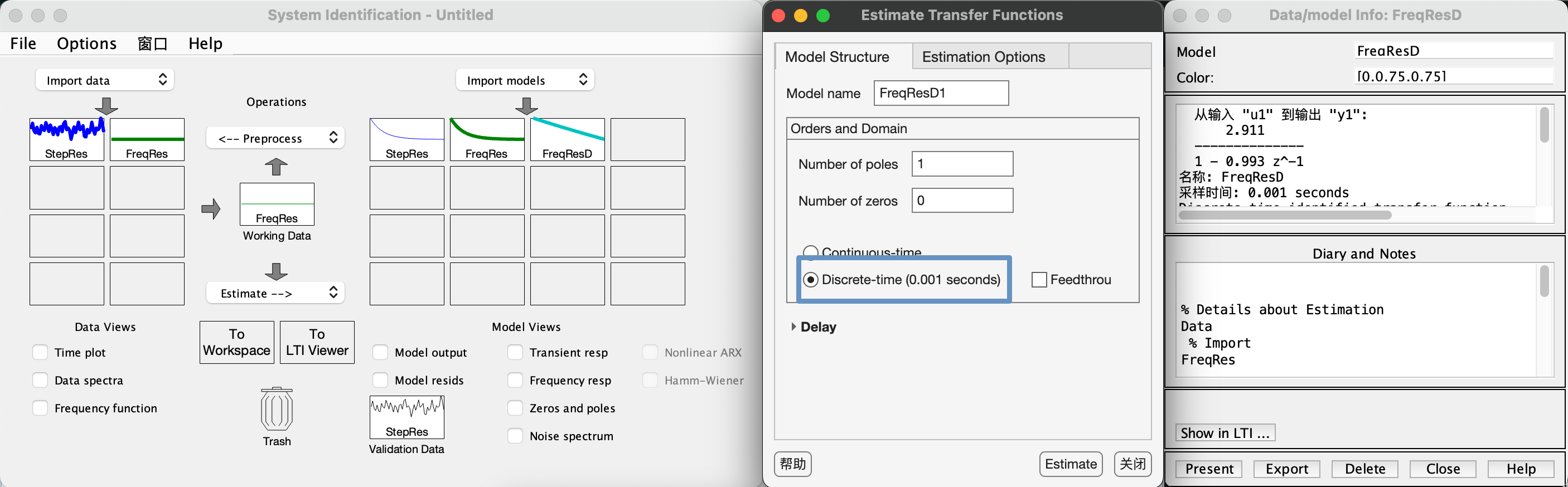The height and width of the screenshot is (487, 1568).
Task: Click the To Workspace button
Action: point(237,342)
